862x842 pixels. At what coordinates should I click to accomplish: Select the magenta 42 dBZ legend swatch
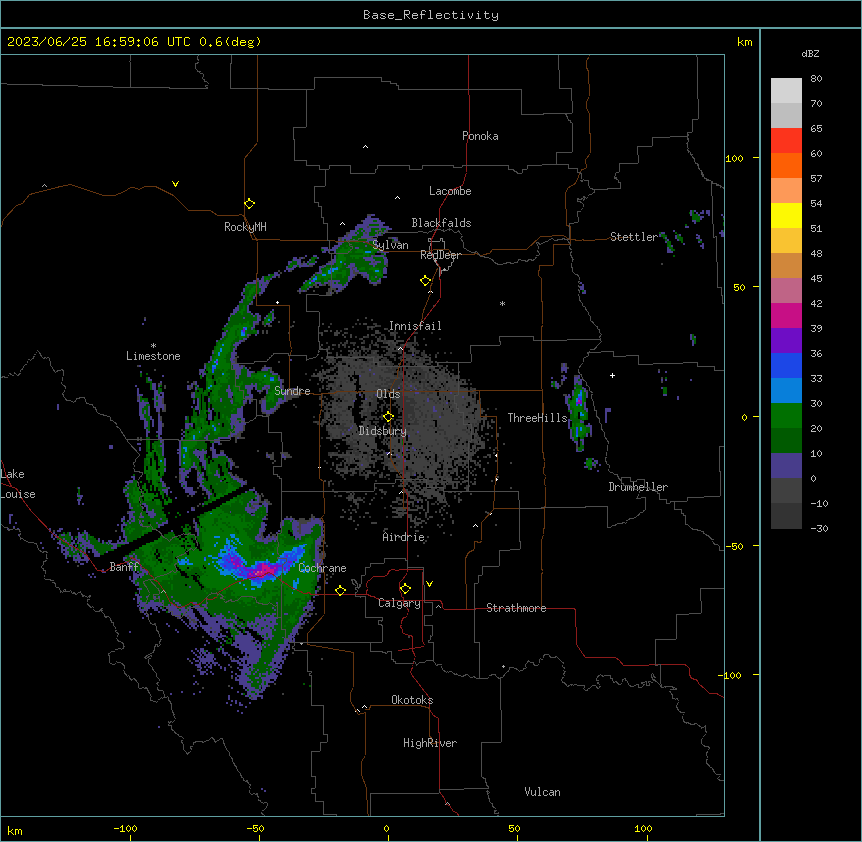[x=786, y=315]
